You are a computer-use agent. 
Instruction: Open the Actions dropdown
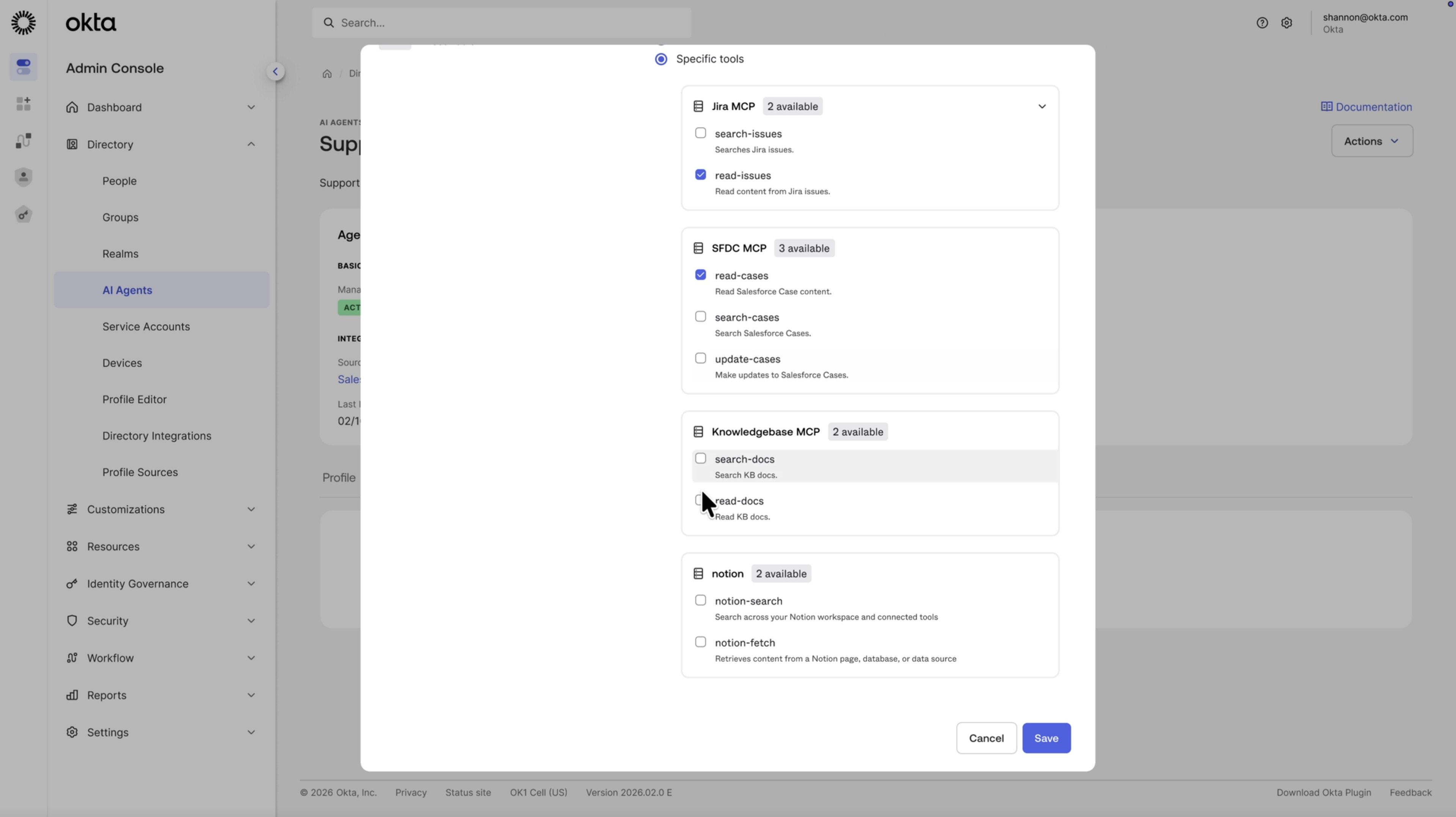click(x=1372, y=141)
